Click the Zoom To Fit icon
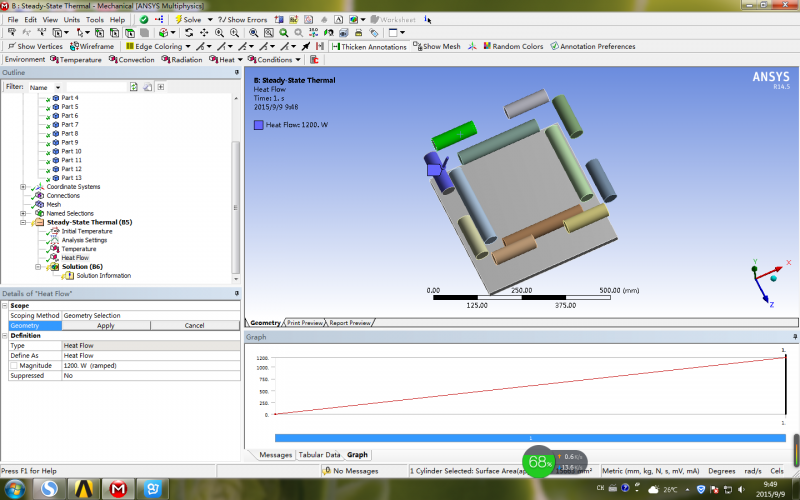800x500 pixels. tap(254, 33)
